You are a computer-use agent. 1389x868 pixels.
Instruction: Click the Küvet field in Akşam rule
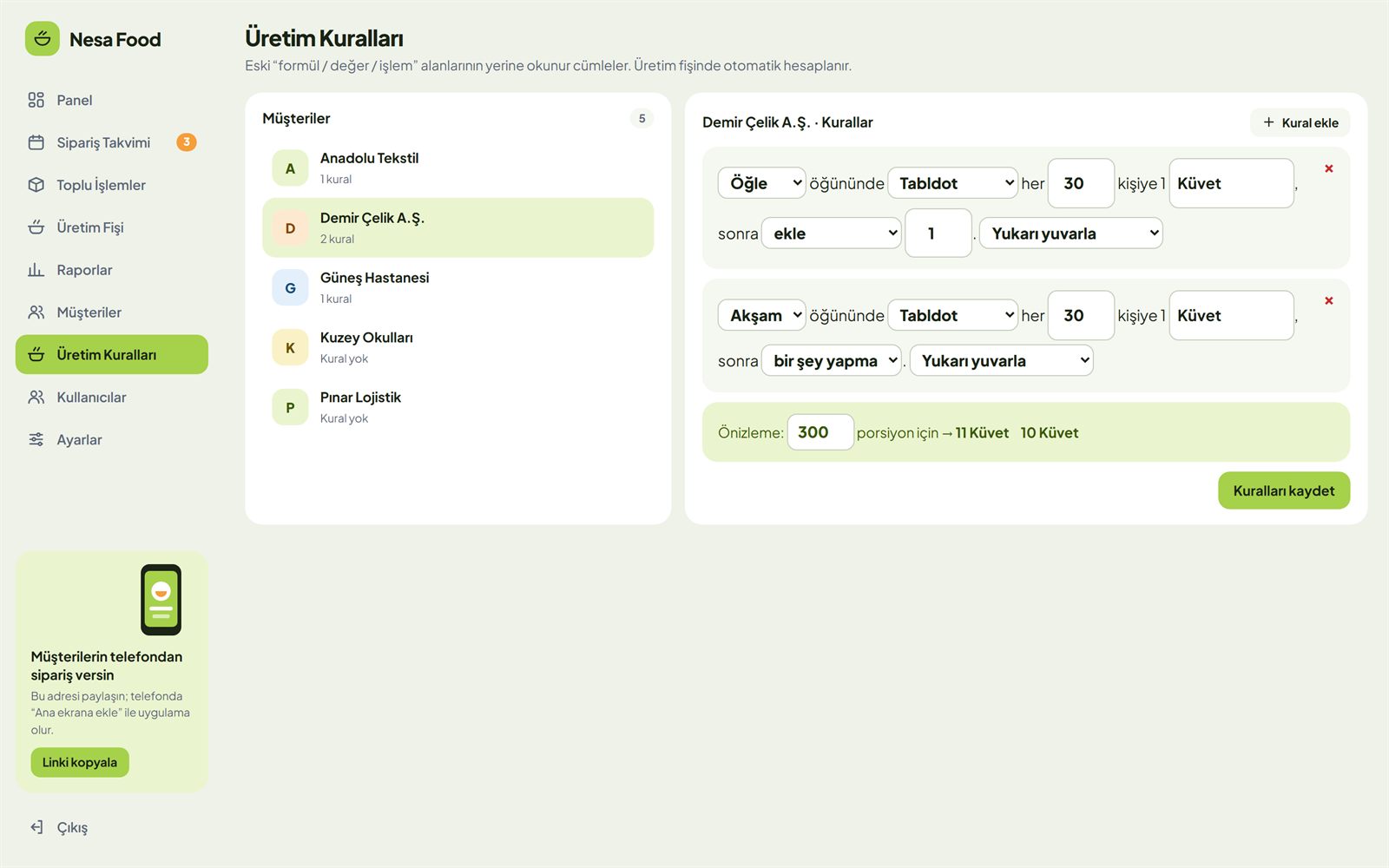1232,315
